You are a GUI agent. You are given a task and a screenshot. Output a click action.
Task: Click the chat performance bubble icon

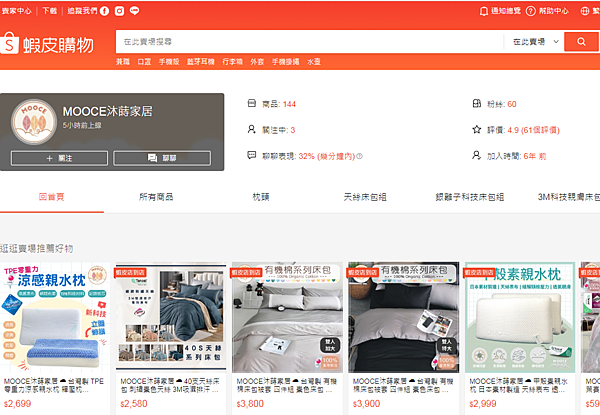pyautogui.click(x=251, y=155)
